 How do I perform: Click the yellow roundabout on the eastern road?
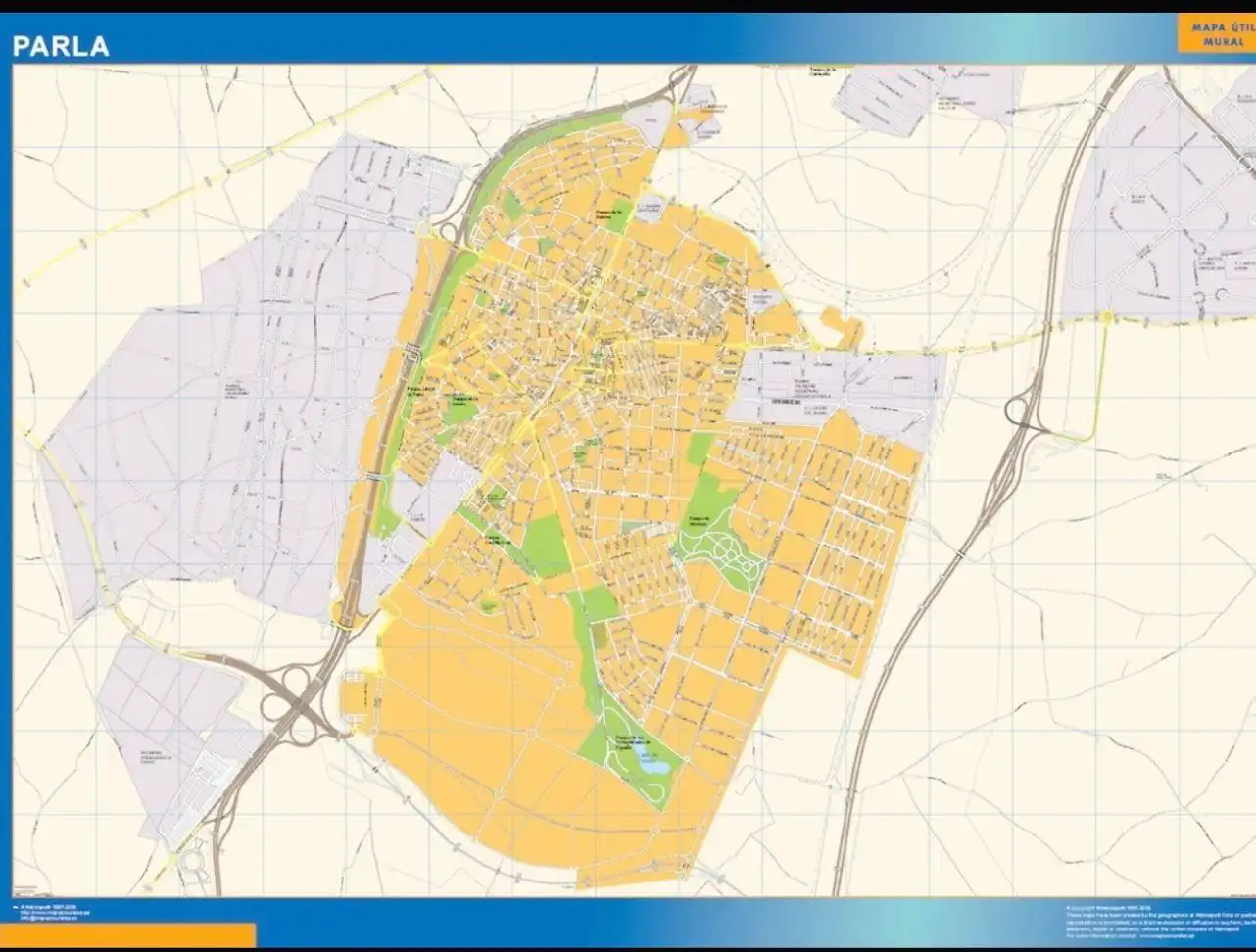tap(1106, 316)
